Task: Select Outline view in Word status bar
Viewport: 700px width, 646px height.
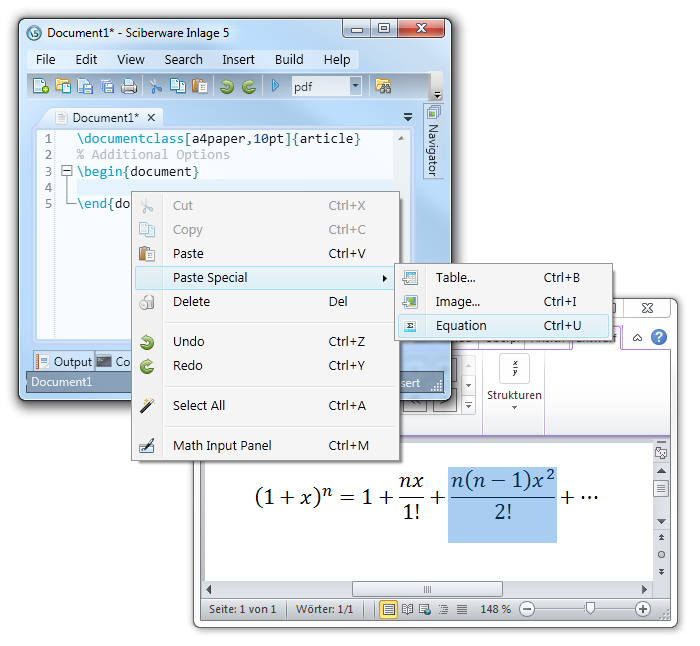Action: (x=443, y=609)
